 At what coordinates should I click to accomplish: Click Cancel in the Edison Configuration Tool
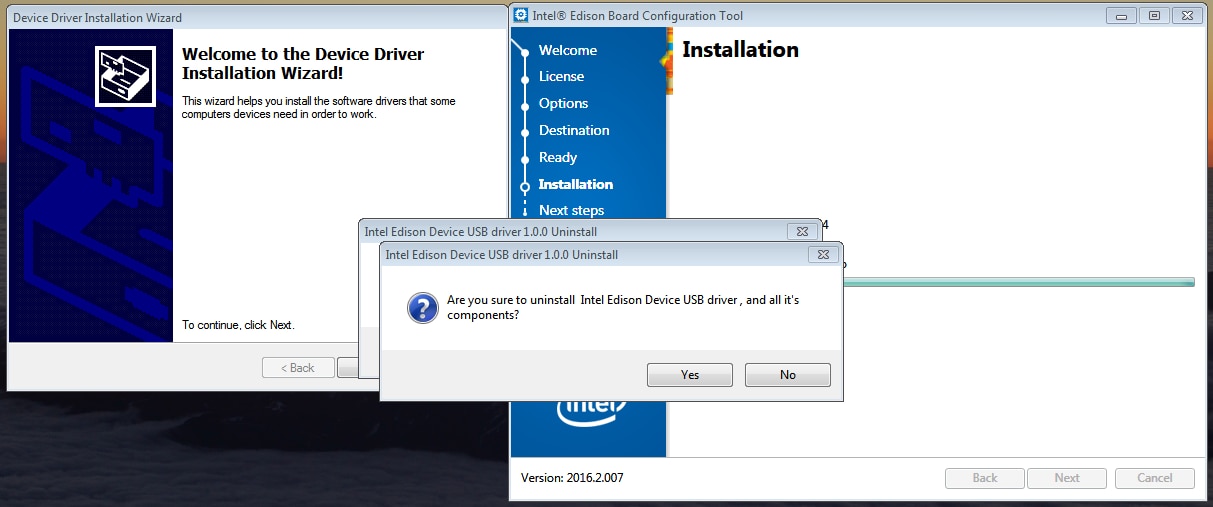pyautogui.click(x=1155, y=478)
